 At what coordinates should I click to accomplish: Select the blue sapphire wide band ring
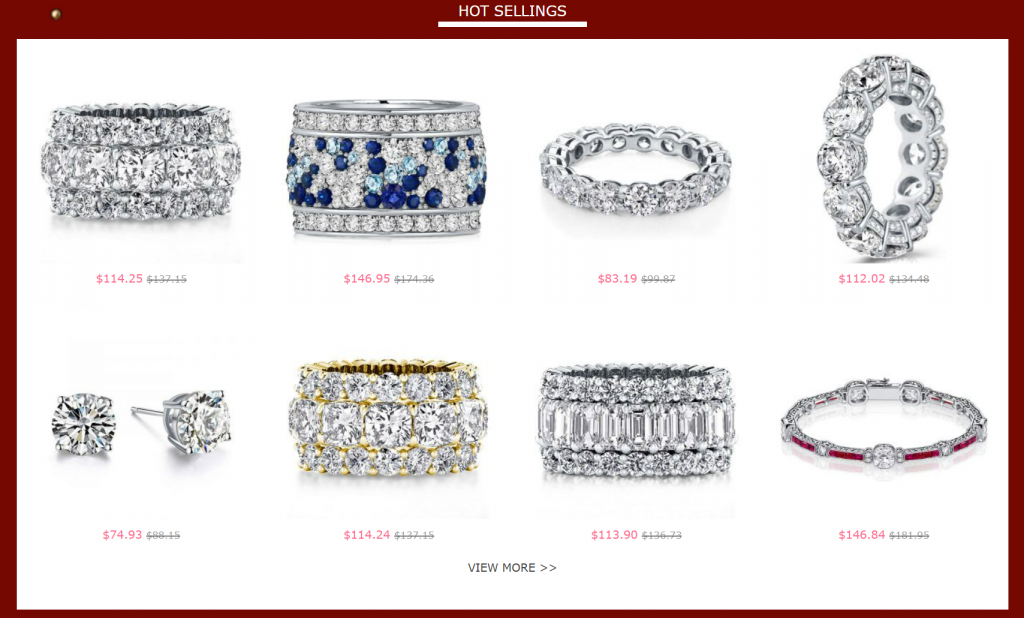(388, 169)
